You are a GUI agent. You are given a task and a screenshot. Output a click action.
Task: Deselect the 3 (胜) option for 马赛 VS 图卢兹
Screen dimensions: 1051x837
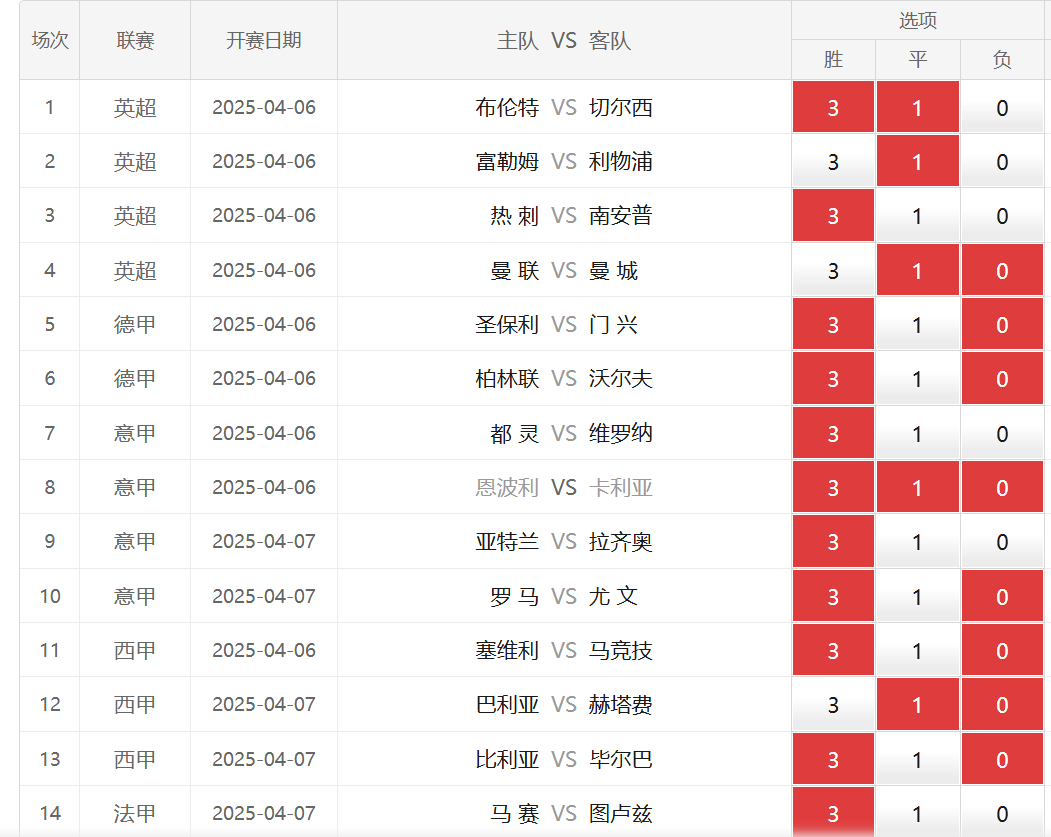point(833,812)
